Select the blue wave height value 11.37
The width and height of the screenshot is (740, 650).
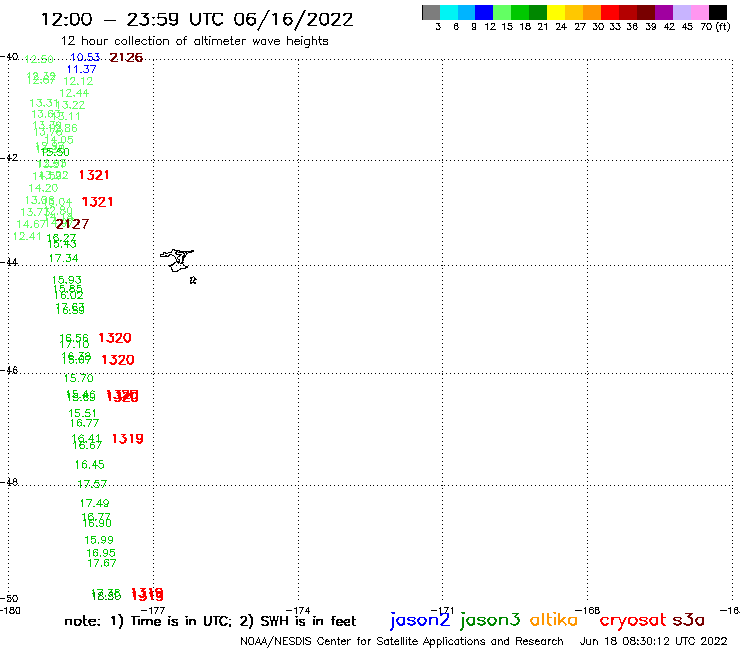pyautogui.click(x=81, y=69)
